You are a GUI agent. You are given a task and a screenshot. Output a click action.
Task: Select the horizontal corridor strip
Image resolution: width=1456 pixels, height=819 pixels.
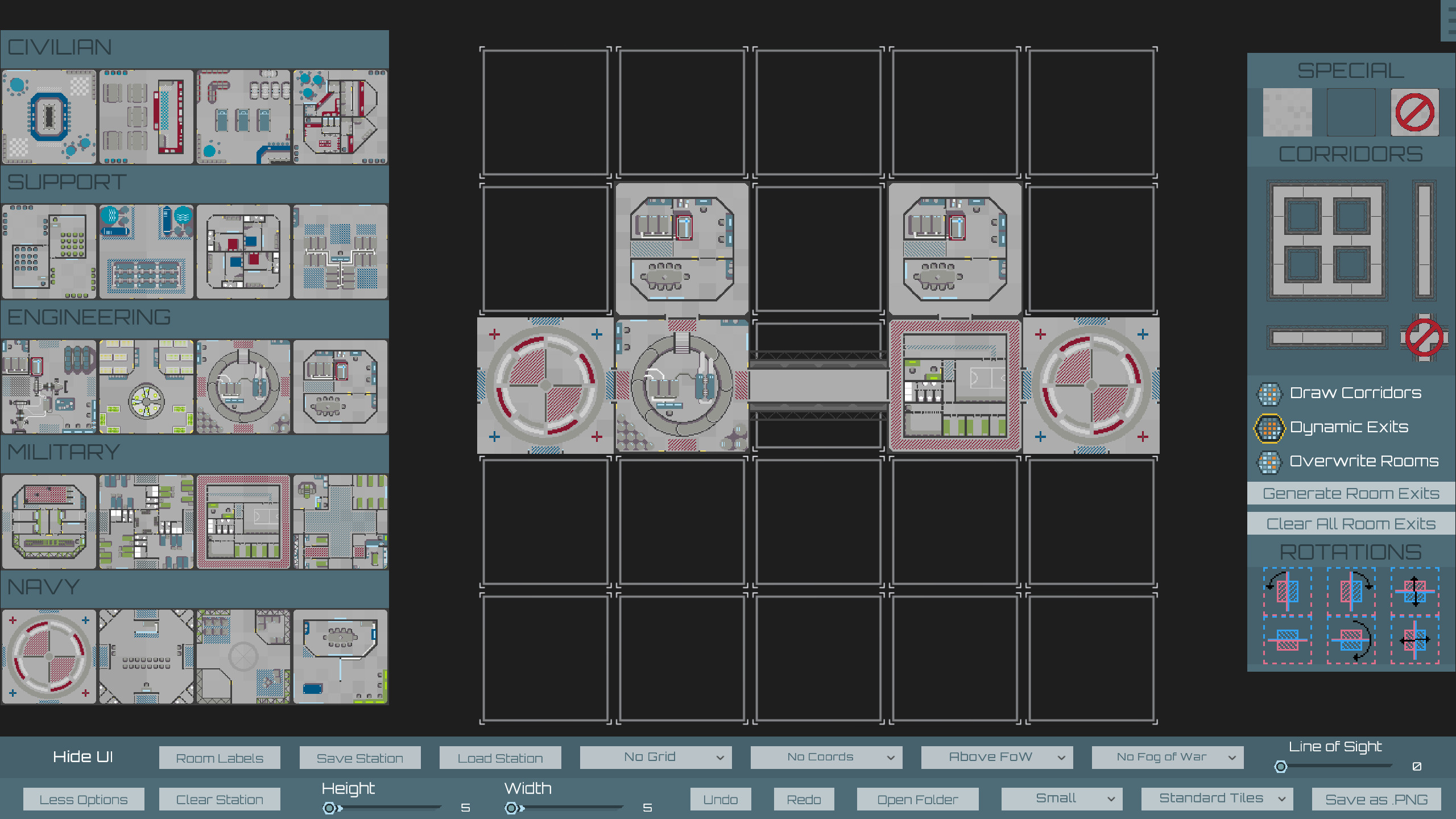(1327, 337)
